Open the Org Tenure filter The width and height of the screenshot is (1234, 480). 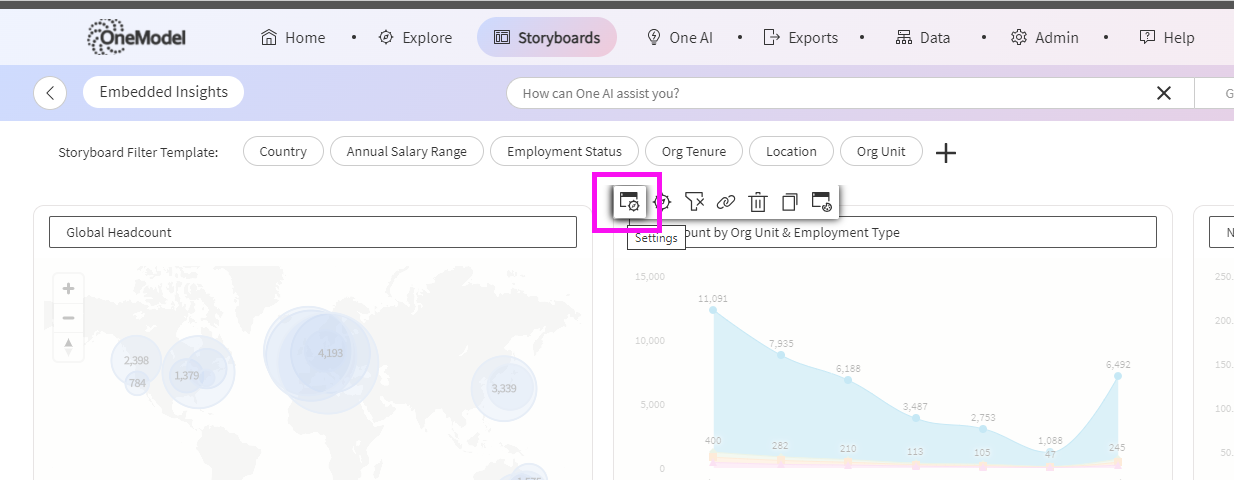pyautogui.click(x=694, y=152)
